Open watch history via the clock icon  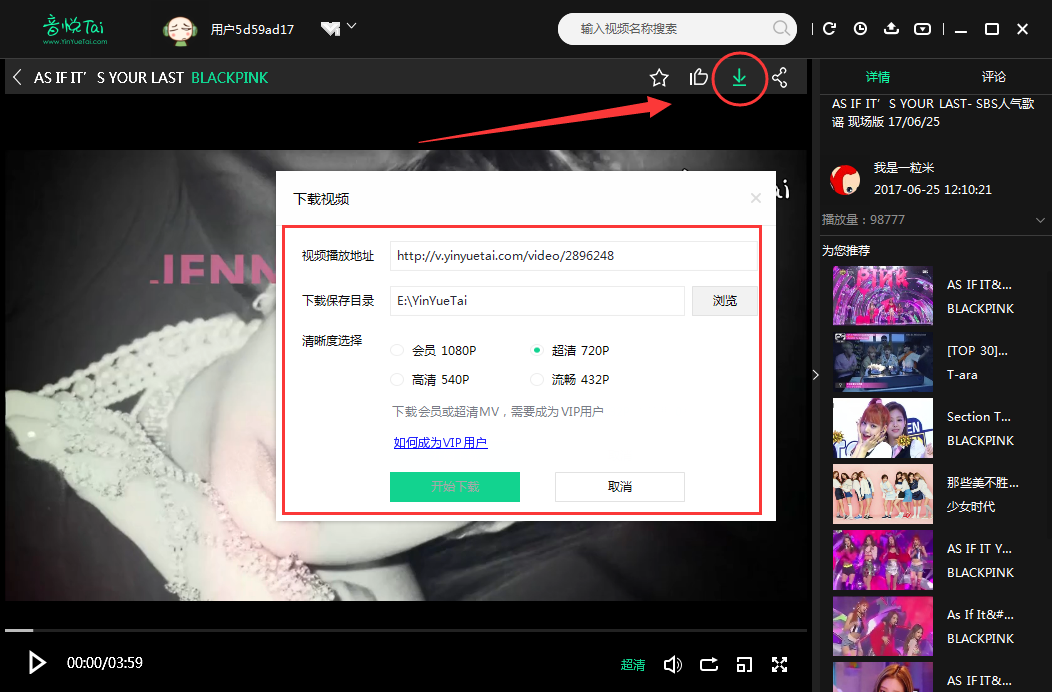860,29
